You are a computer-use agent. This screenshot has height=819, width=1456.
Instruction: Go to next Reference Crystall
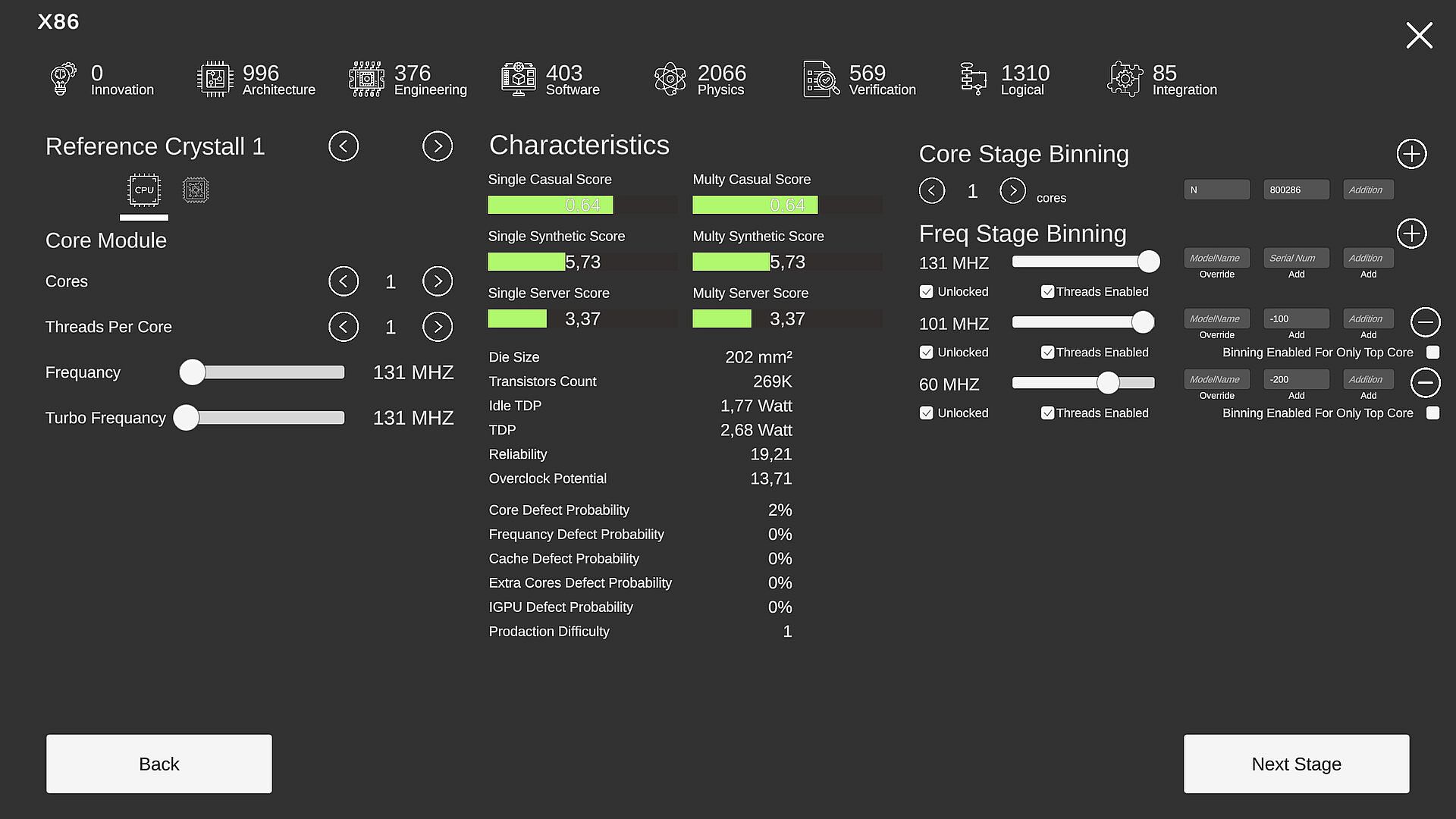(438, 146)
